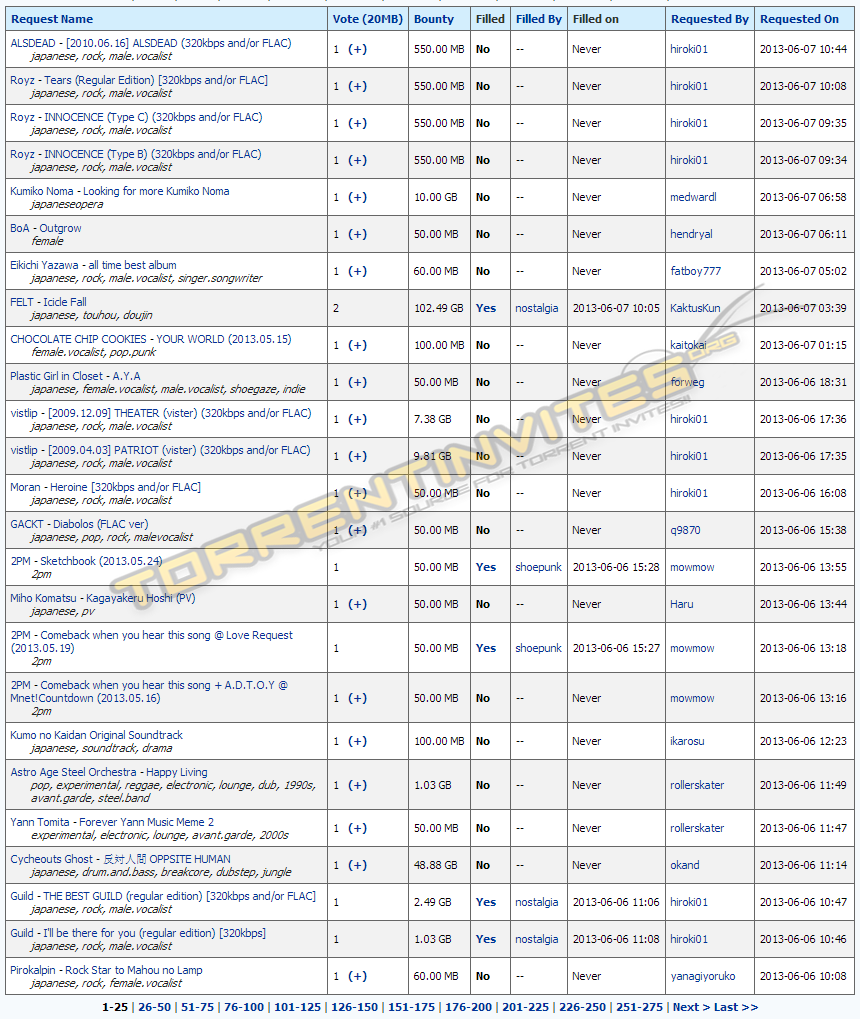
Task: Open kaitokai's user profile
Action: 688,346
